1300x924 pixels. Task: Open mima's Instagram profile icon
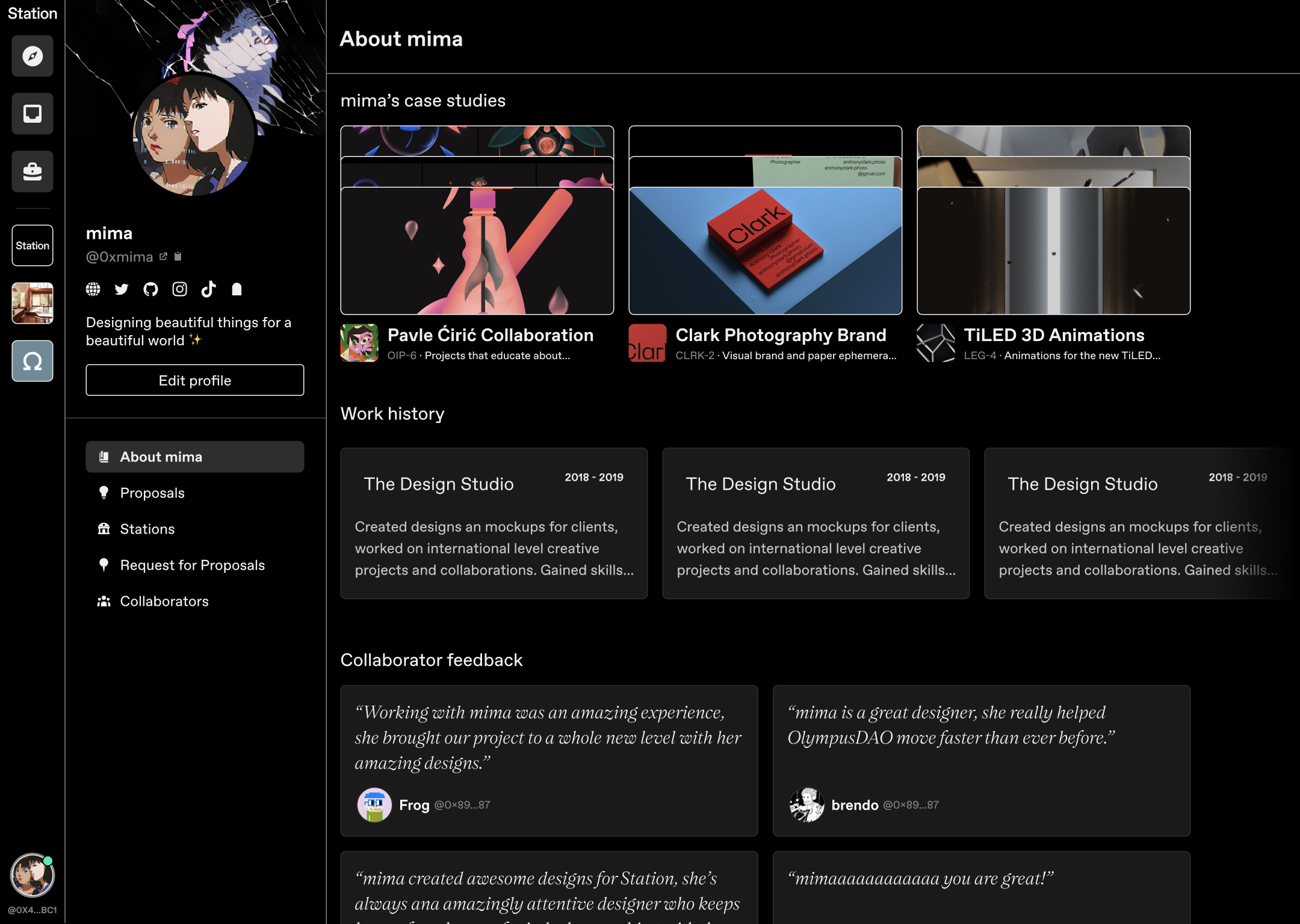179,289
